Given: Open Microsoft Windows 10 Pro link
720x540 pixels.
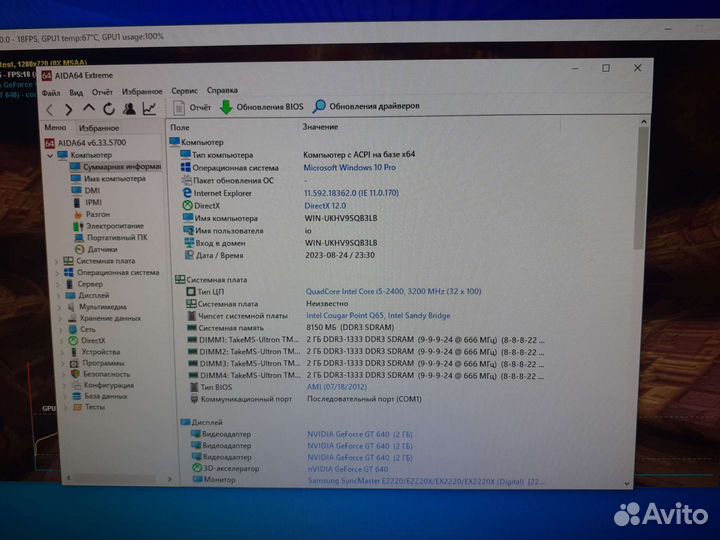Looking at the screenshot, I should (x=349, y=168).
